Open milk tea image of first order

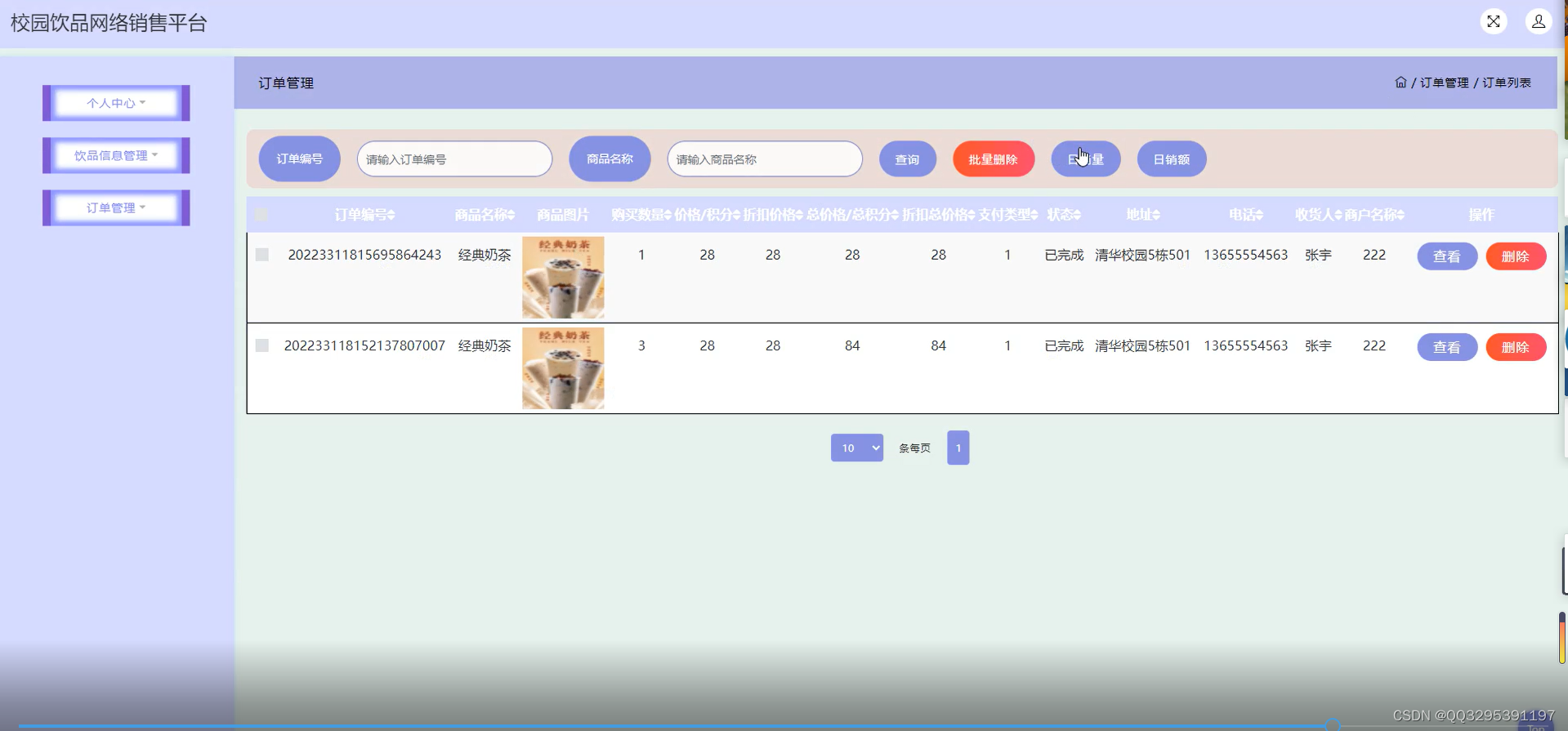coord(563,278)
